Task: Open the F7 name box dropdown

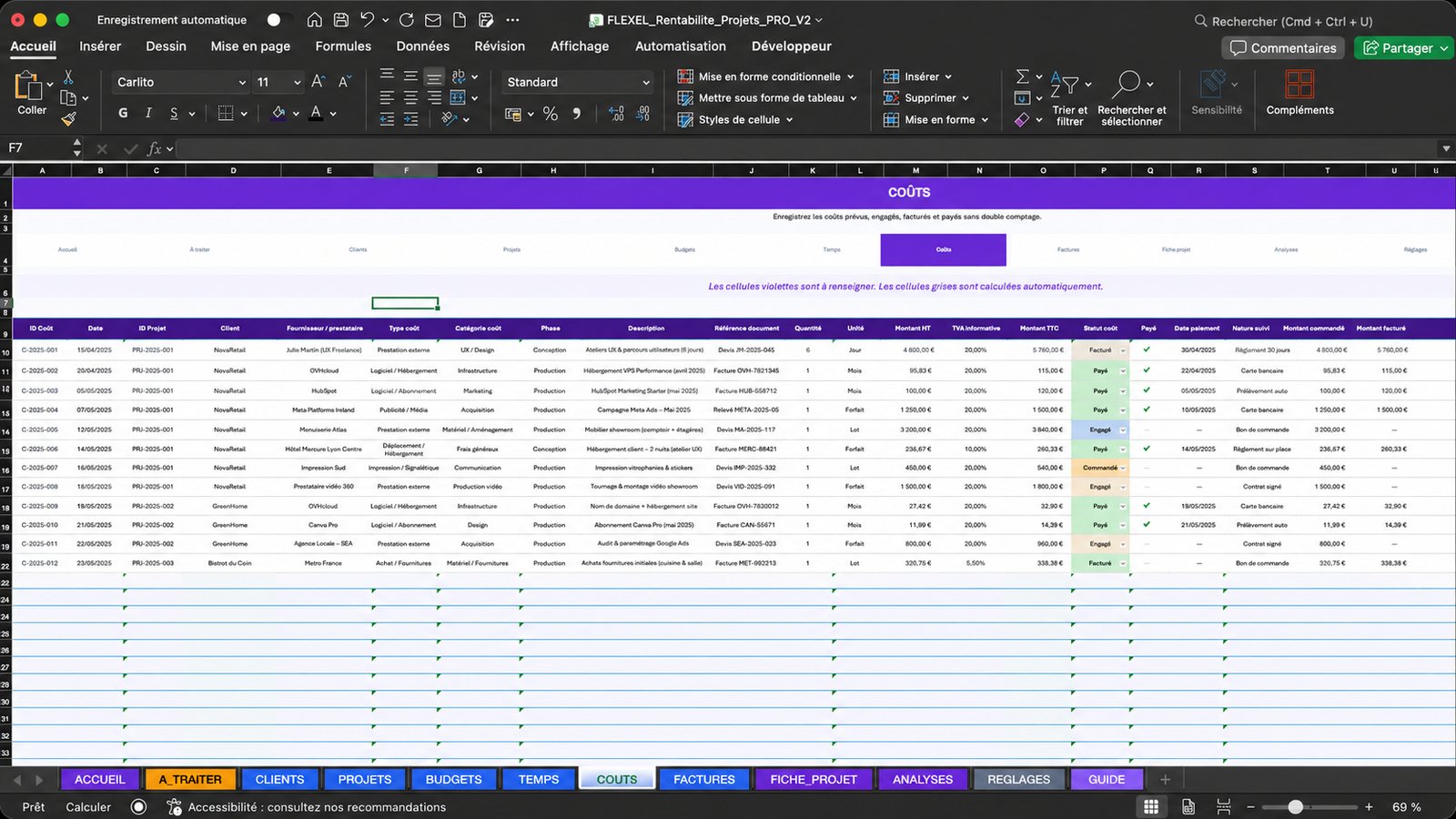Action: (76, 148)
